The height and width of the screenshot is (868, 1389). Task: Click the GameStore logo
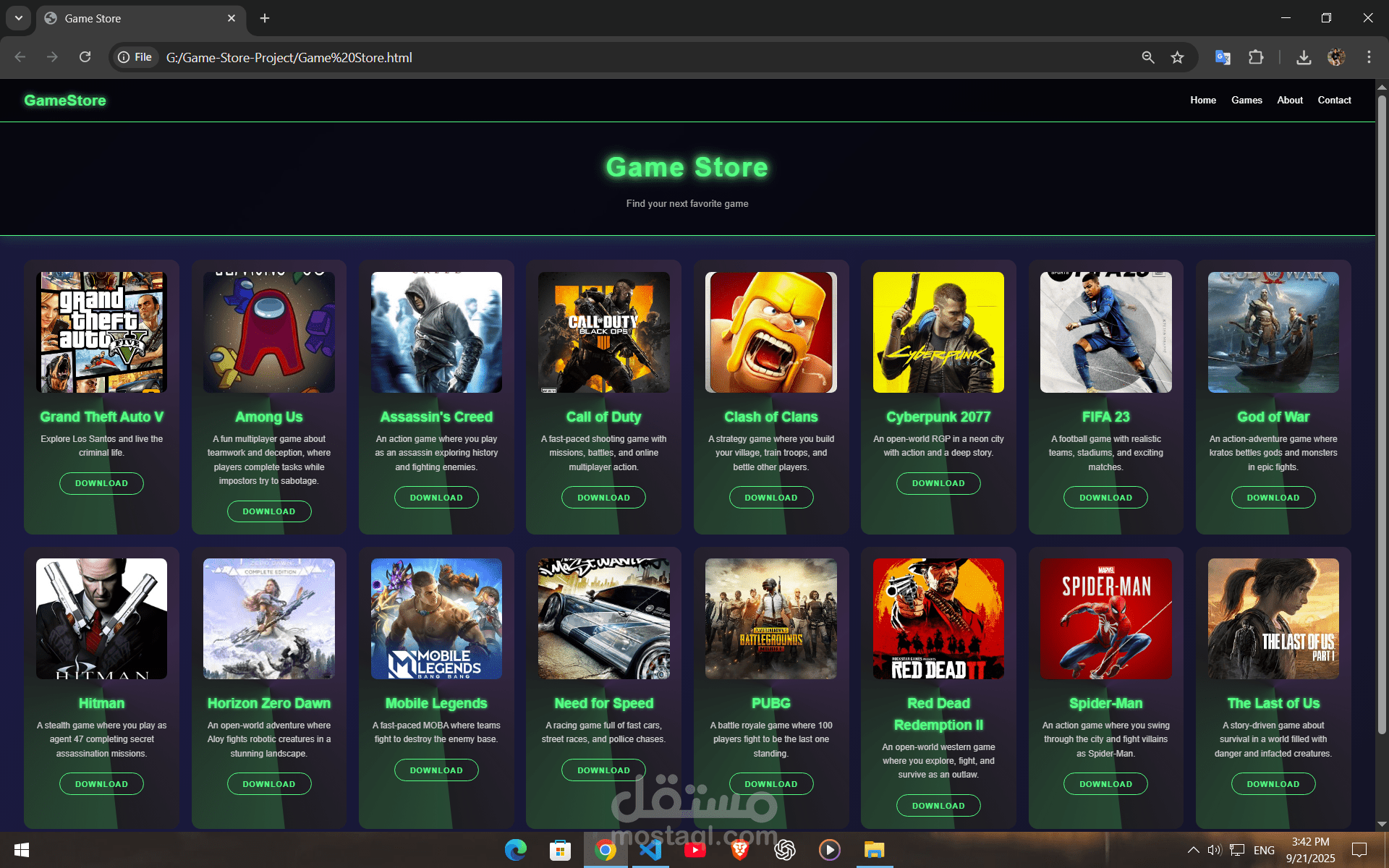point(65,101)
